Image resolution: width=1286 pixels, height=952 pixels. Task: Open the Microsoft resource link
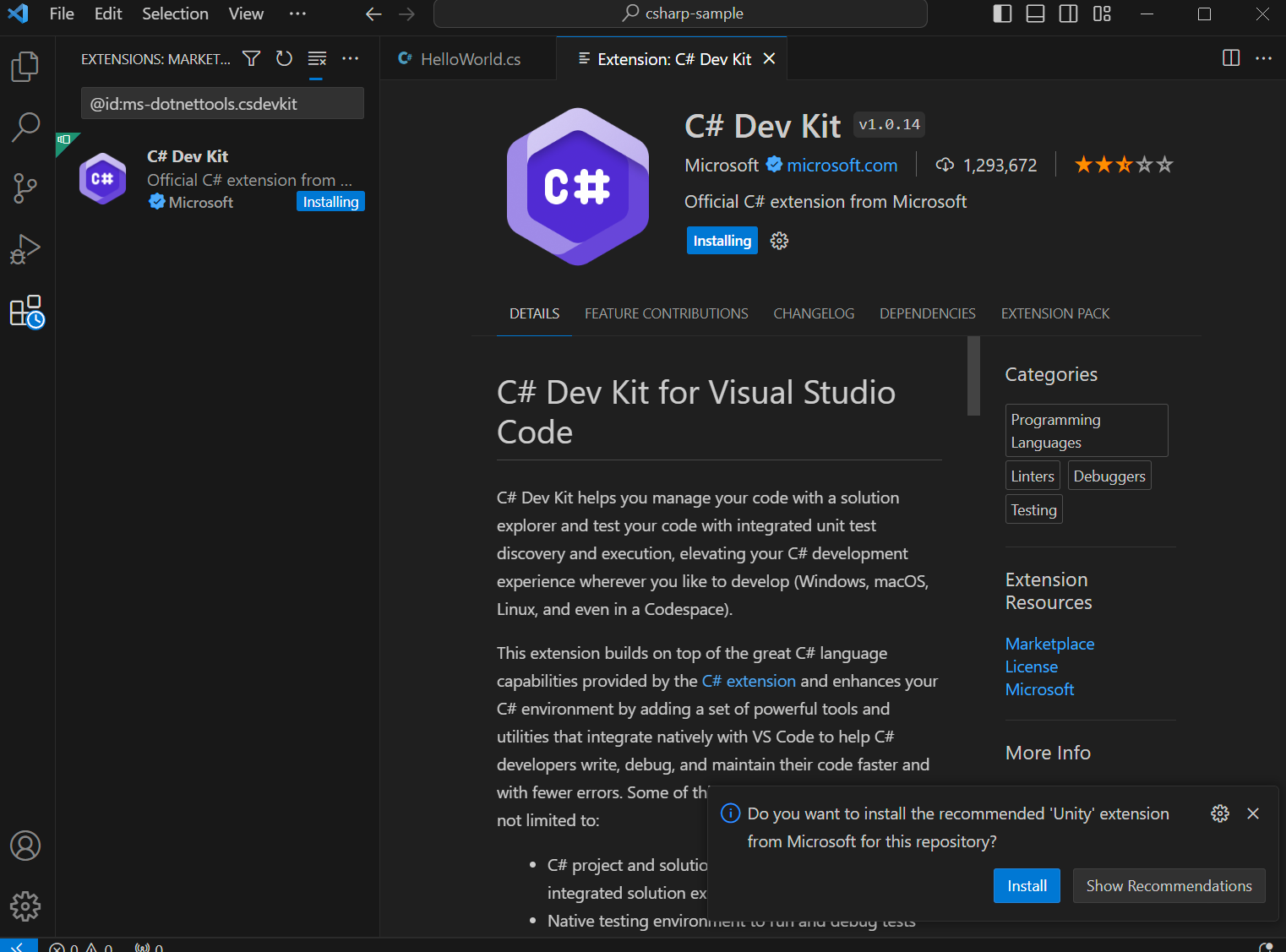1039,689
